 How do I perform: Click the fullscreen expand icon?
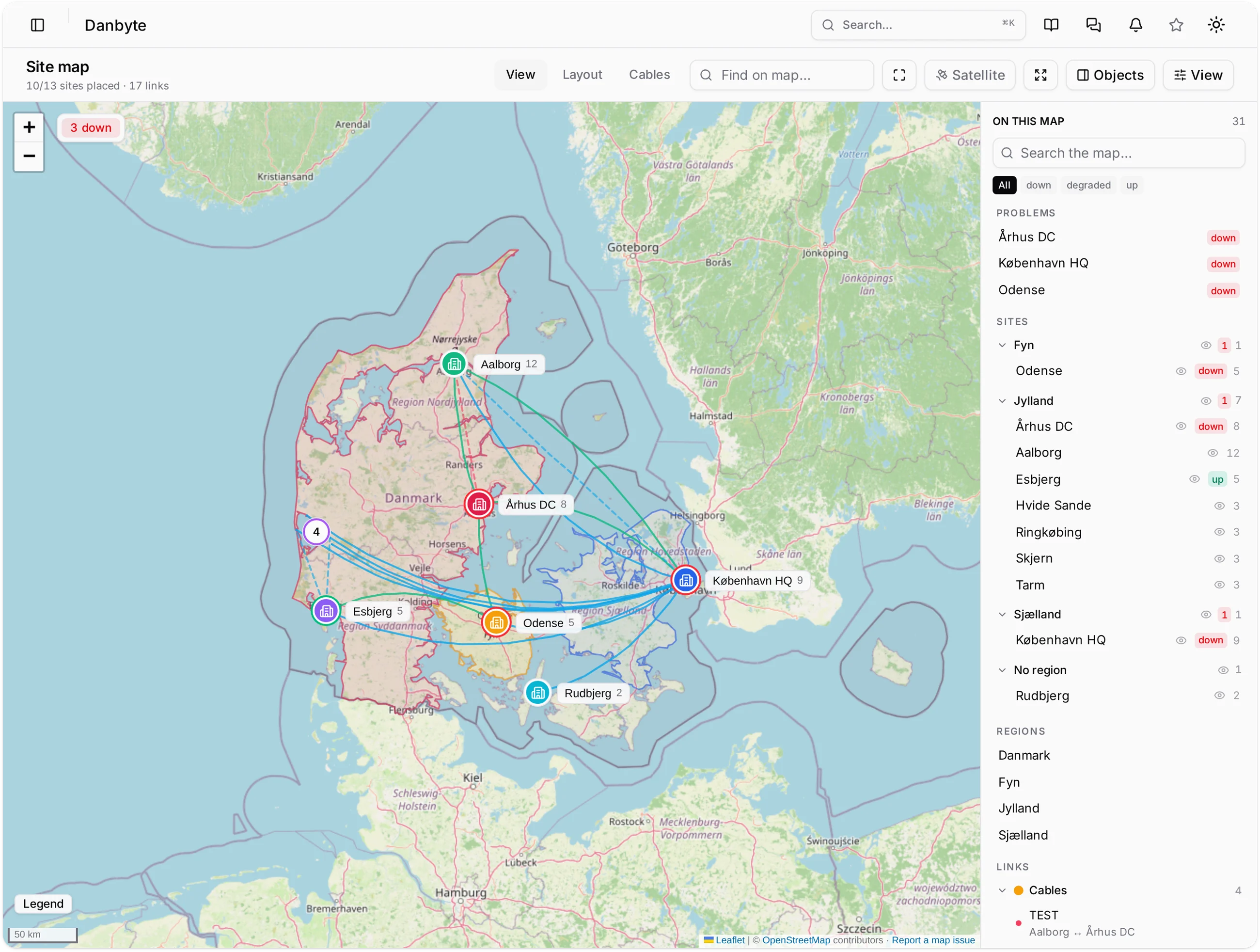pyautogui.click(x=1040, y=75)
